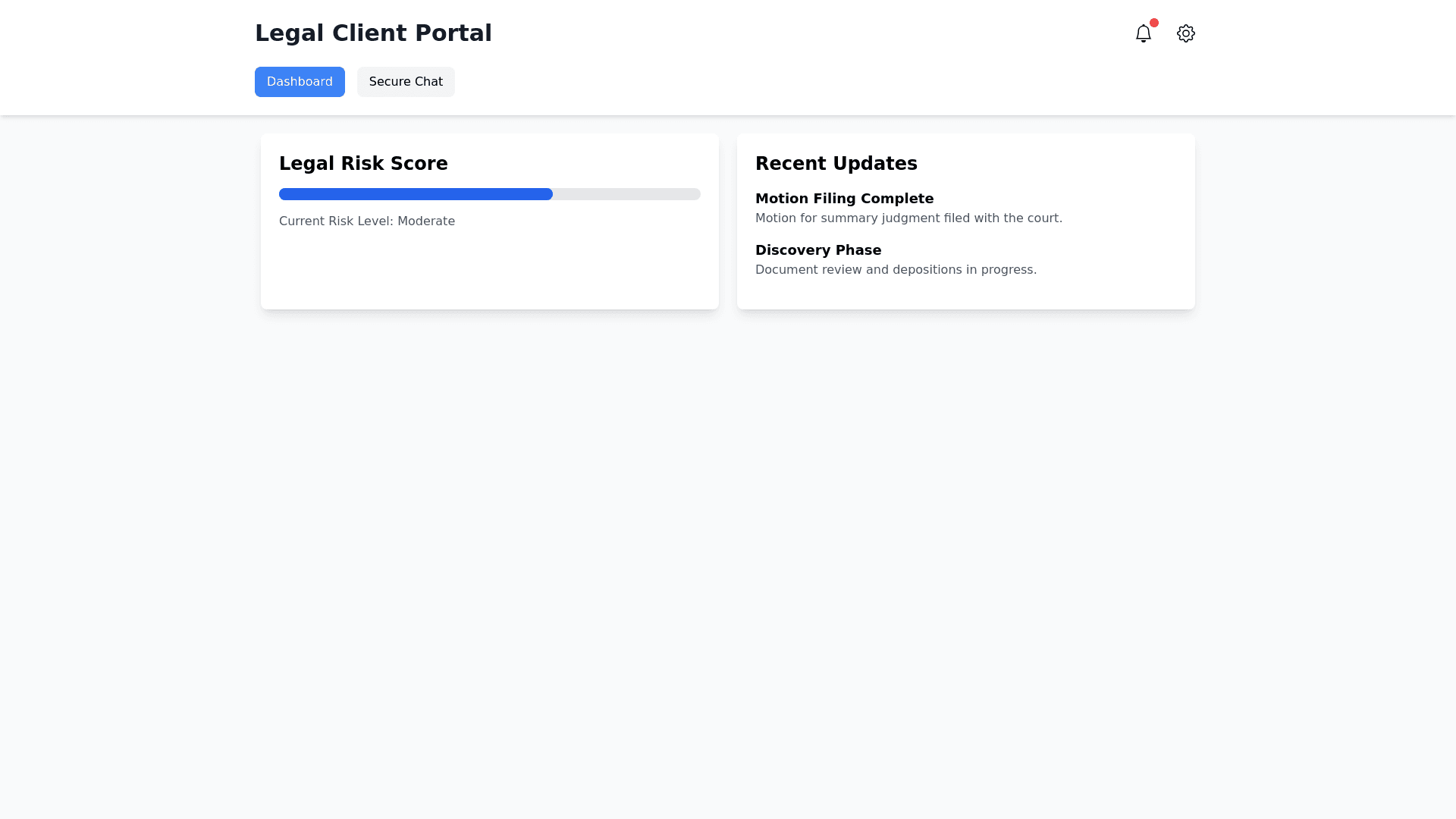Click the right end of the risk progress bar

(x=695, y=194)
